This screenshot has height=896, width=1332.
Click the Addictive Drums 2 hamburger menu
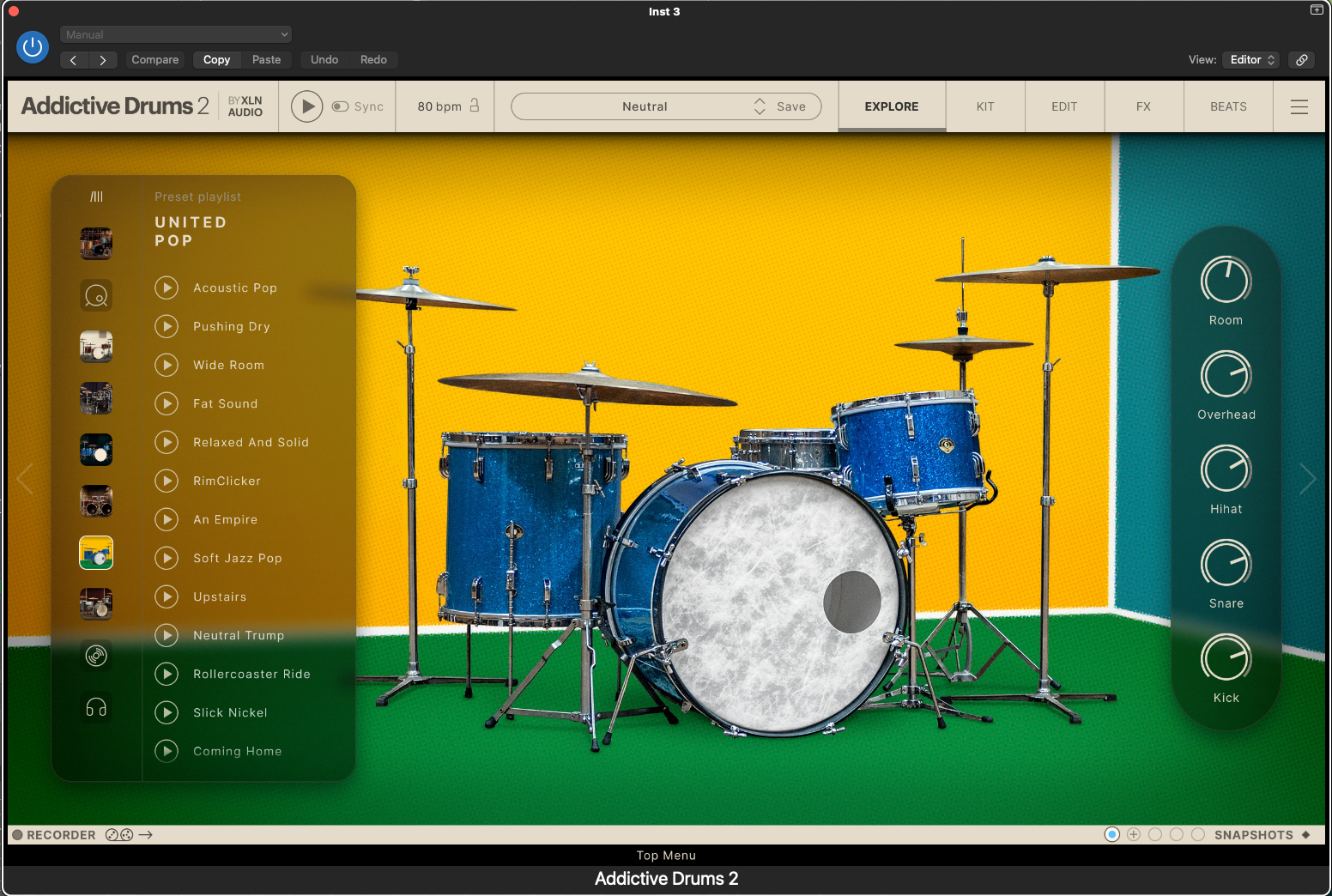pyautogui.click(x=1299, y=106)
